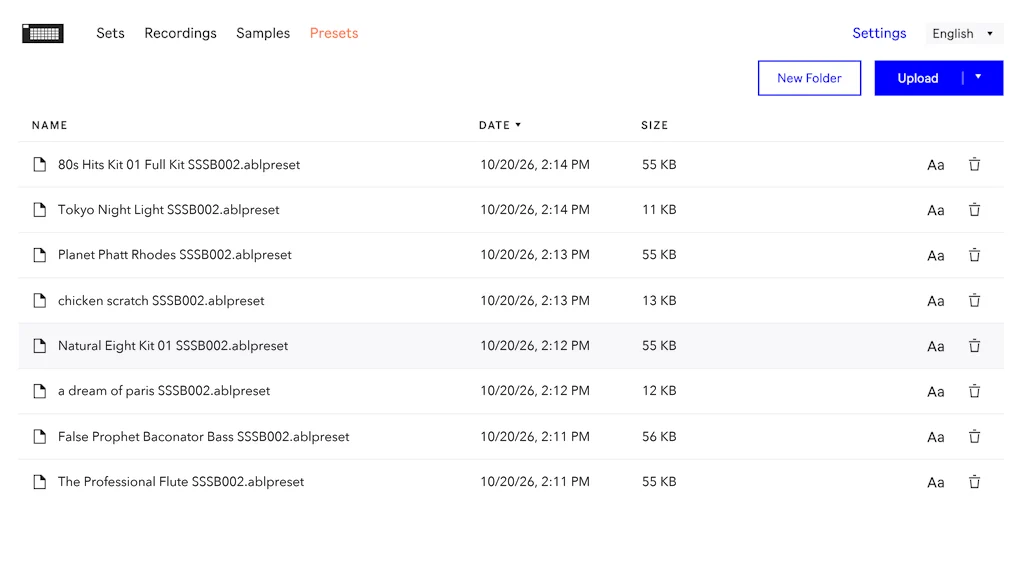
Task: Select the Presets tab
Action: tap(334, 33)
